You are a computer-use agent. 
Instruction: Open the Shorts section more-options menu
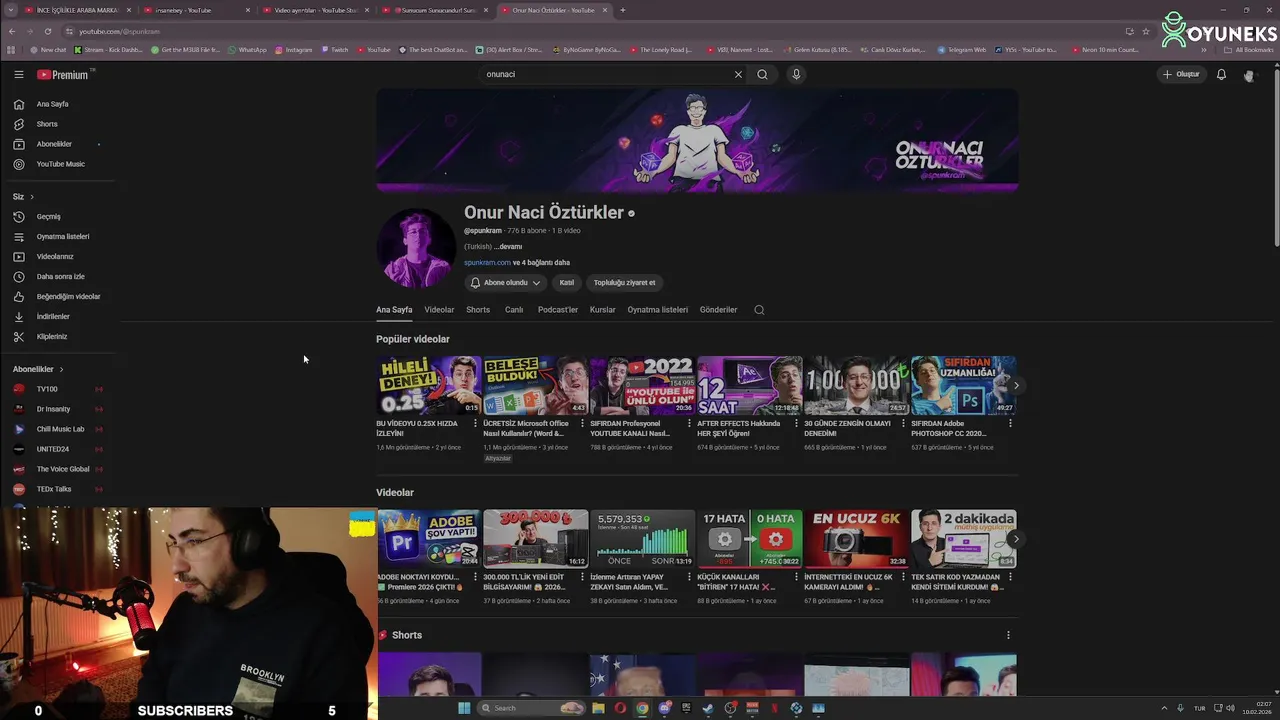[x=1008, y=635]
